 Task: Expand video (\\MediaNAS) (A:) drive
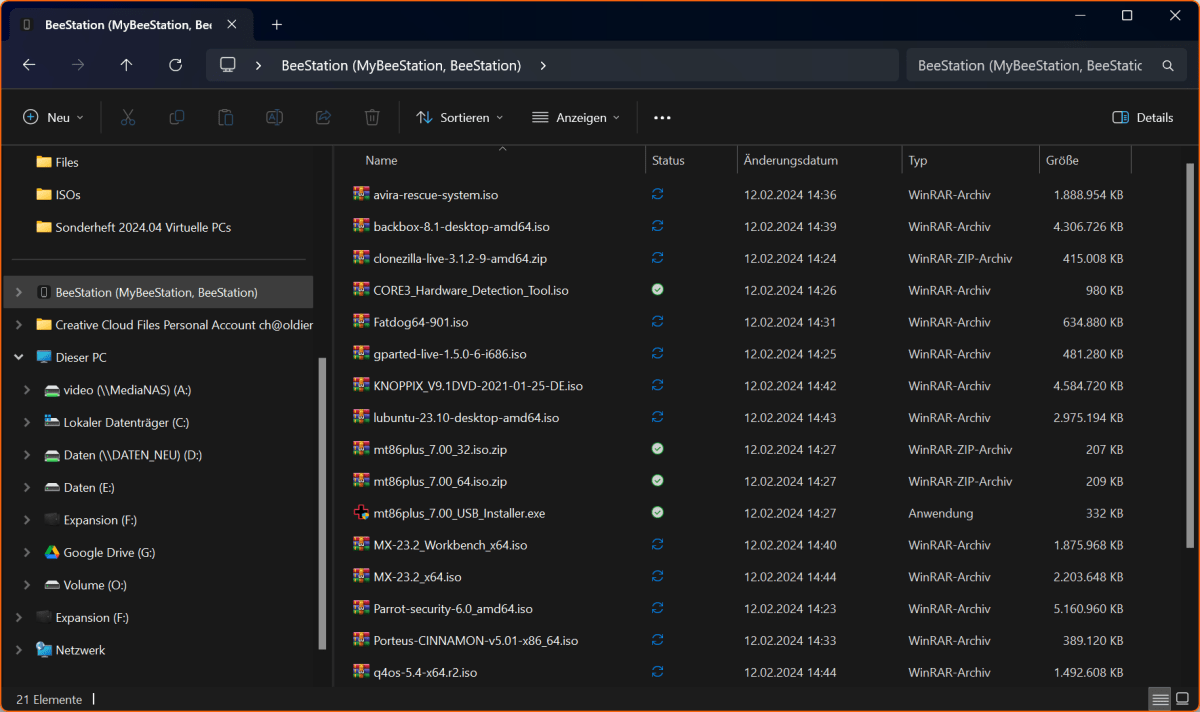pos(27,390)
